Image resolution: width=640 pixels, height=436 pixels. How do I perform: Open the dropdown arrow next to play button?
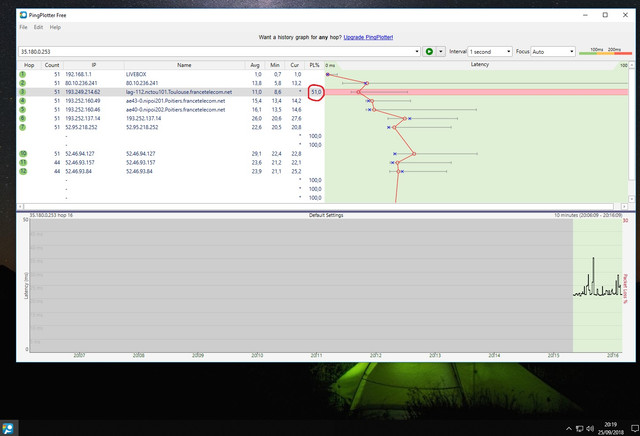pyautogui.click(x=441, y=51)
